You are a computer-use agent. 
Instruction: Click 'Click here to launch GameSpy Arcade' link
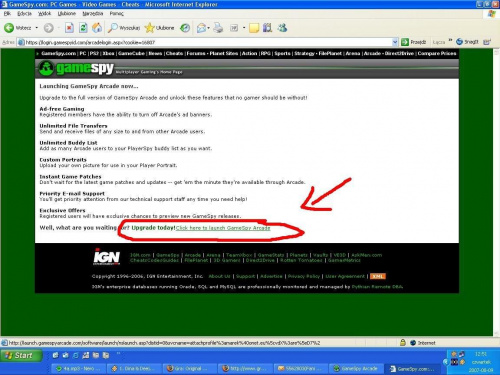pos(223,228)
